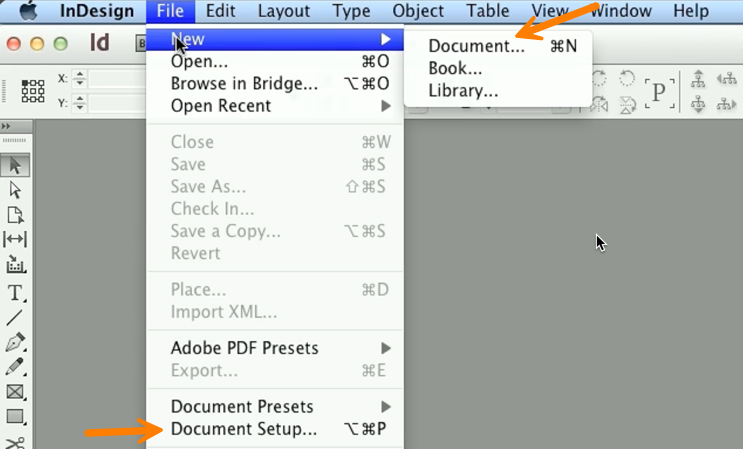Open the Layout menu
743x449 pixels.
284,10
